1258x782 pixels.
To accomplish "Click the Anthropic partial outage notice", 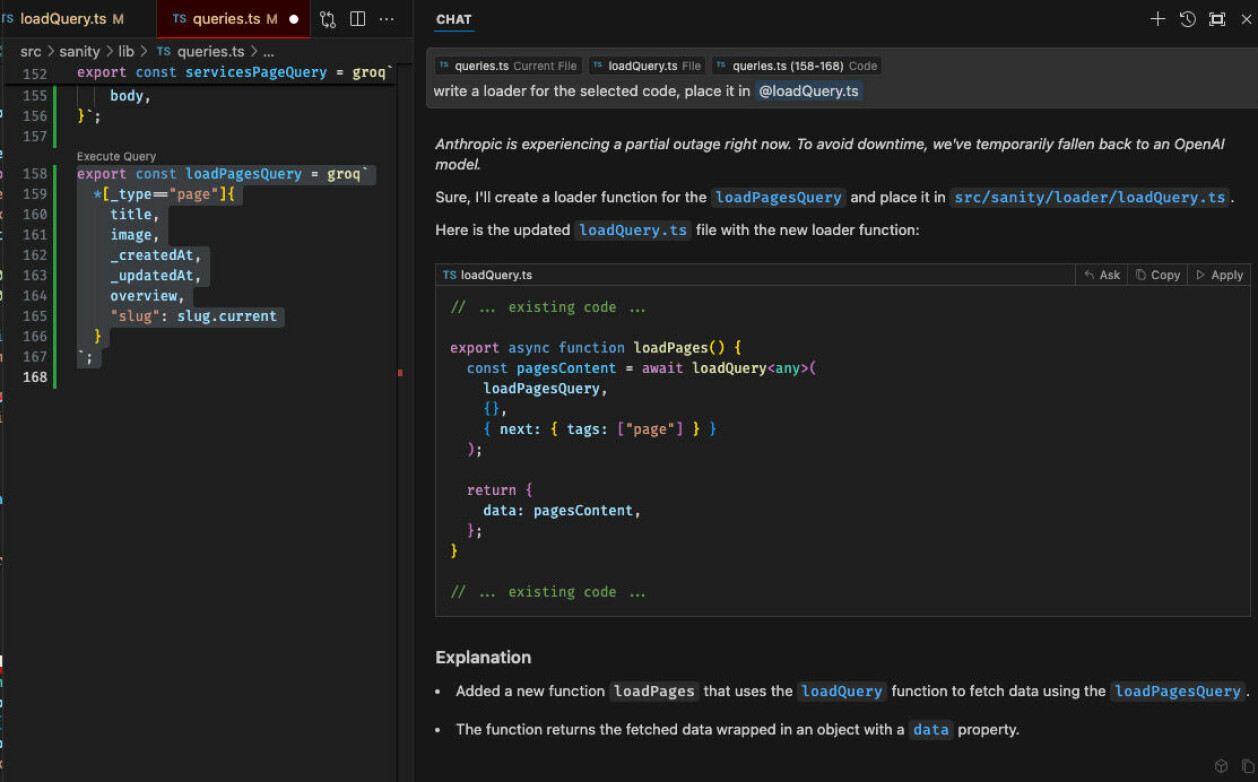I will (830, 154).
